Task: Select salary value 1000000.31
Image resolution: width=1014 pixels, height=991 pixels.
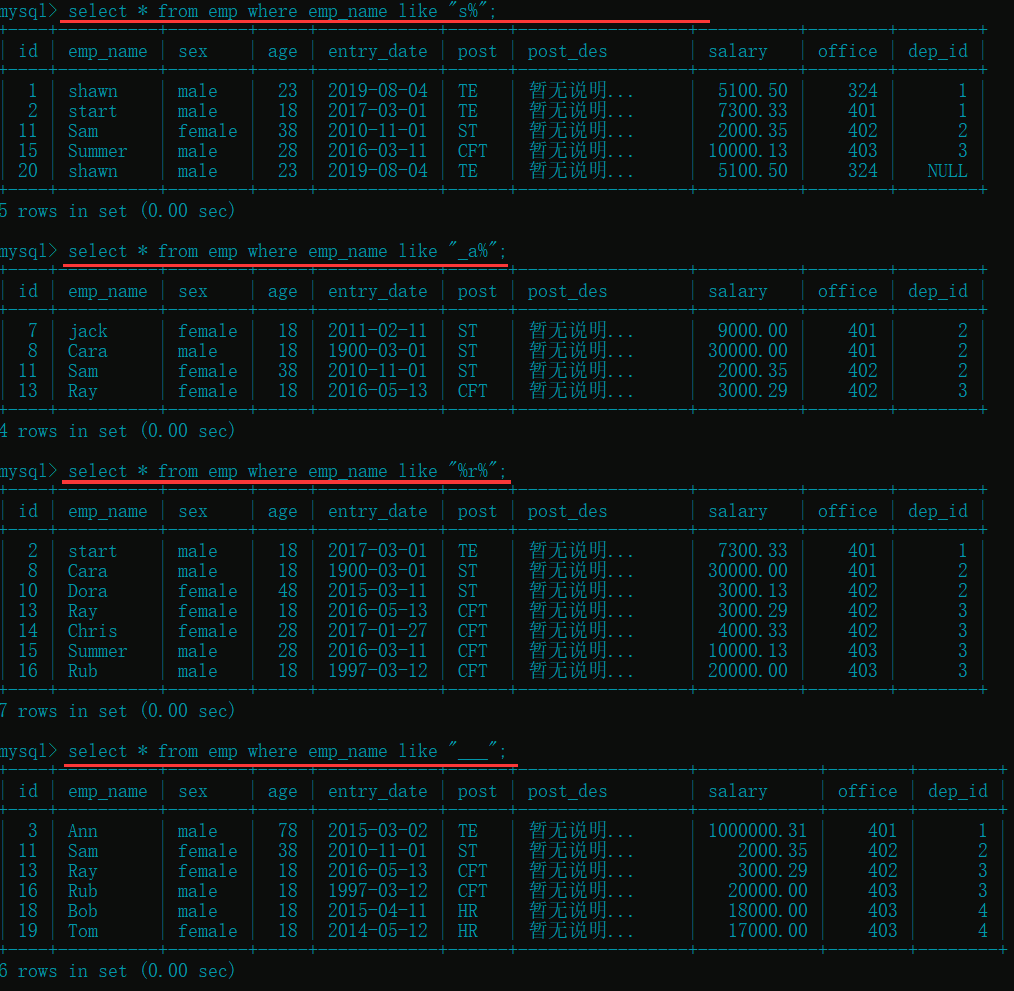Action: pyautogui.click(x=757, y=831)
